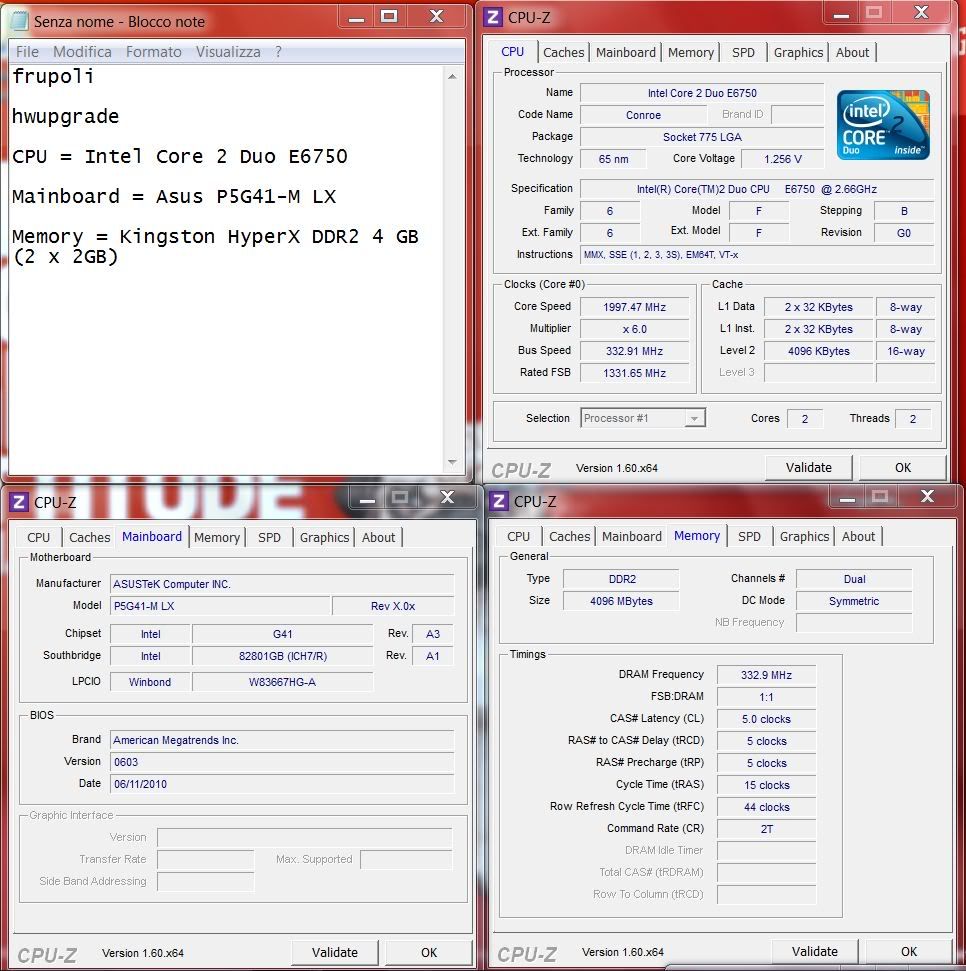The image size is (966, 971).
Task: Switch to Graphics tab in CPU window
Action: pos(798,53)
